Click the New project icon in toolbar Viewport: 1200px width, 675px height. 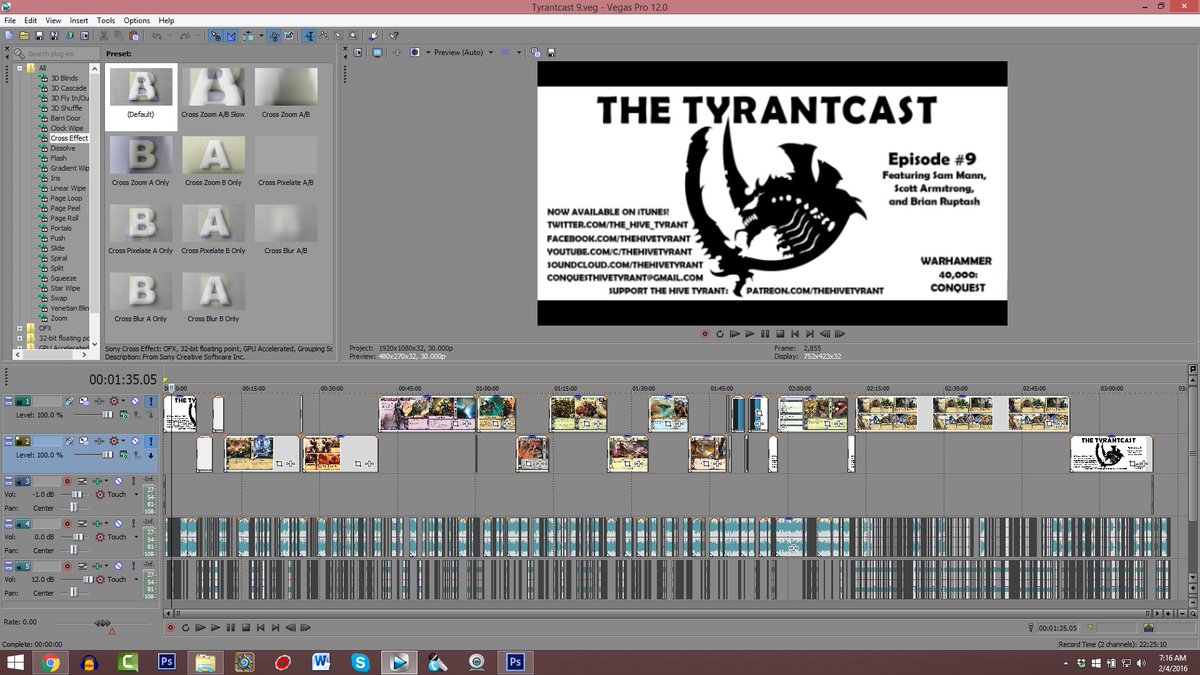(x=8, y=35)
